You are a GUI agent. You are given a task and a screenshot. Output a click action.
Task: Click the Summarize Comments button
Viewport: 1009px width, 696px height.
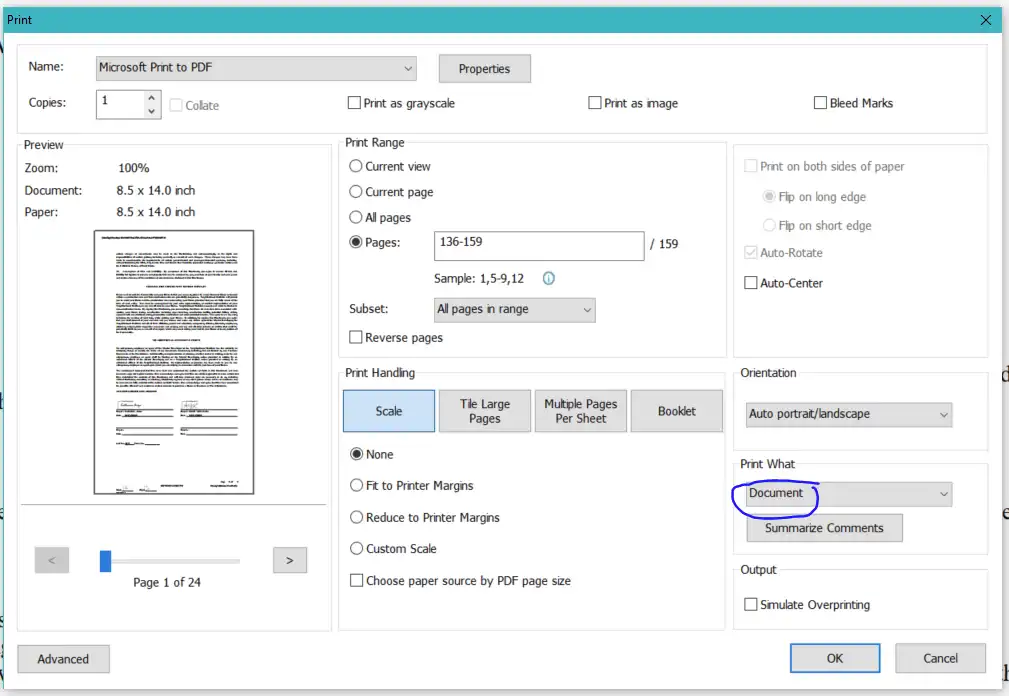824,527
